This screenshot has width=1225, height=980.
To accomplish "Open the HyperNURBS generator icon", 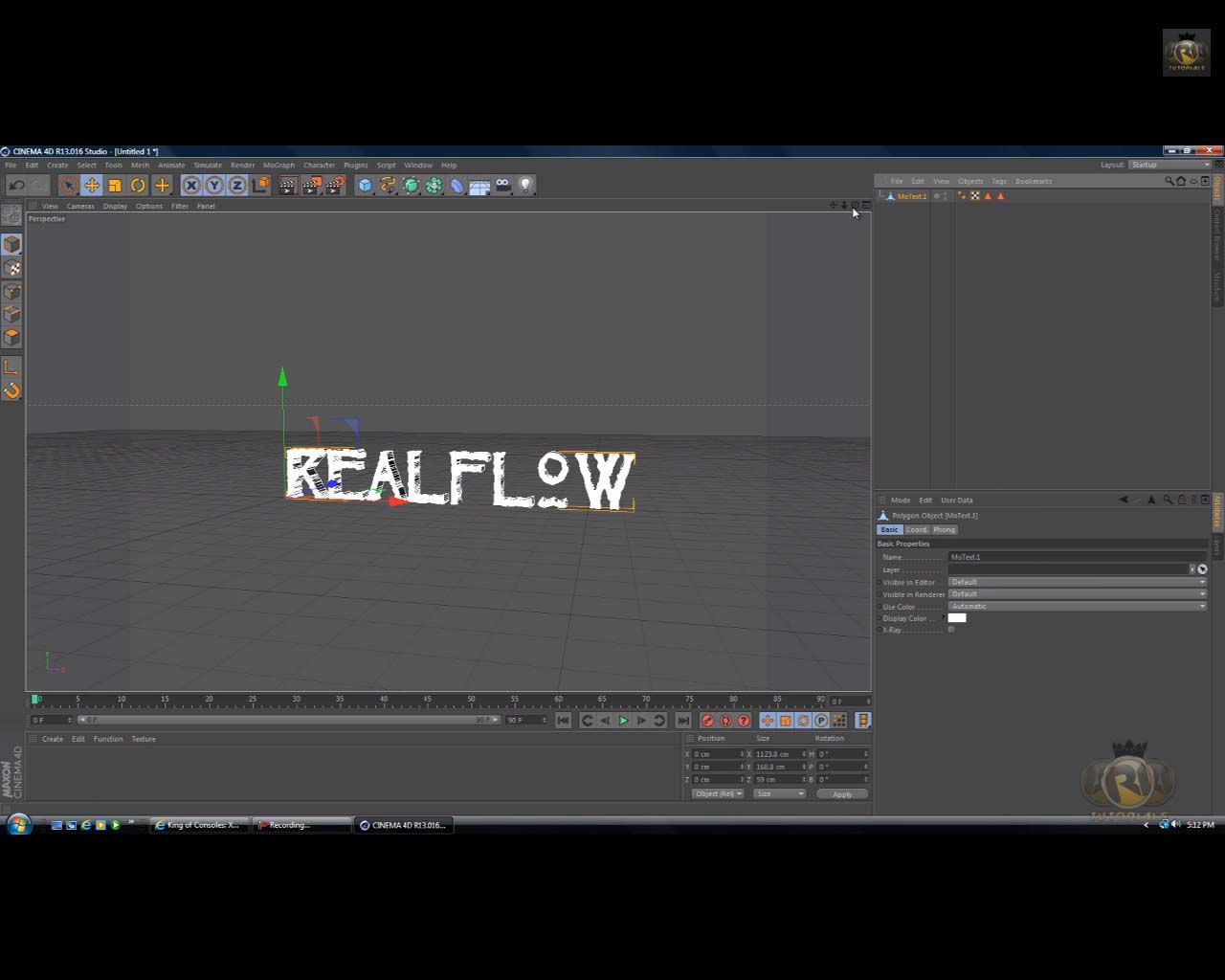I will [411, 186].
